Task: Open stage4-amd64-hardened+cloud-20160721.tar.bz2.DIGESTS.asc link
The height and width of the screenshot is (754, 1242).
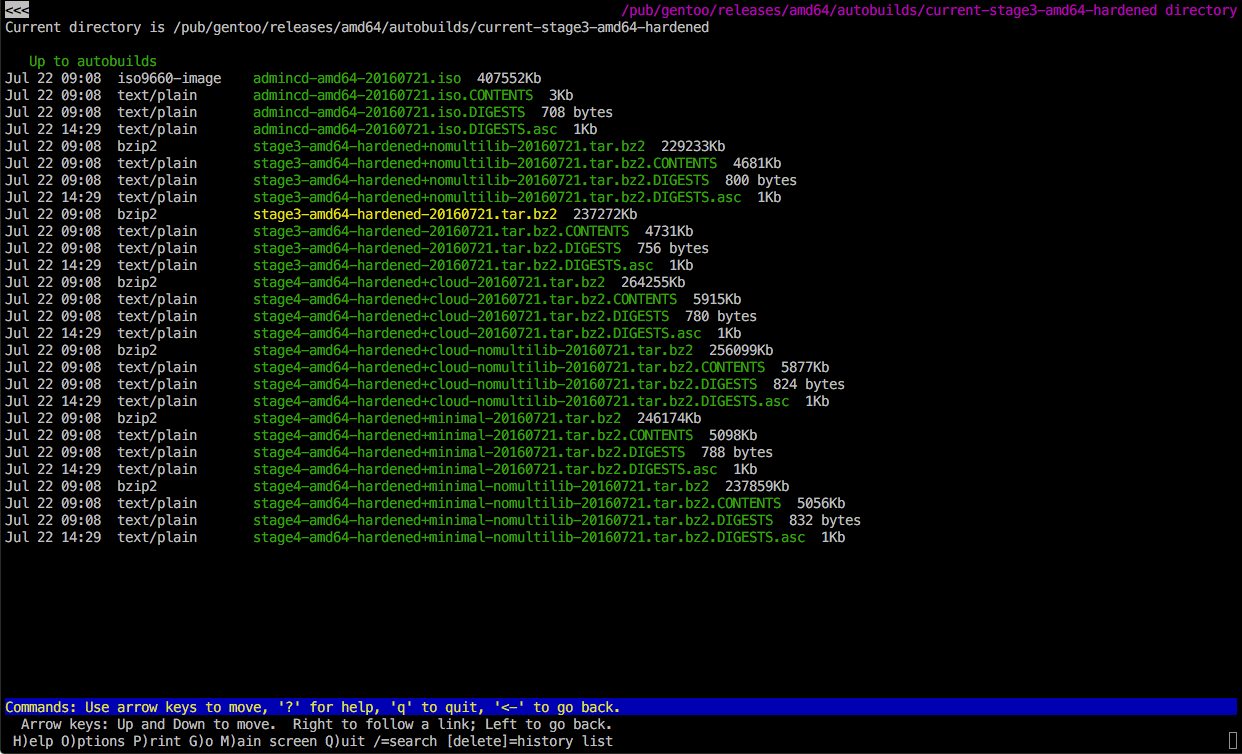Action: 477,333
